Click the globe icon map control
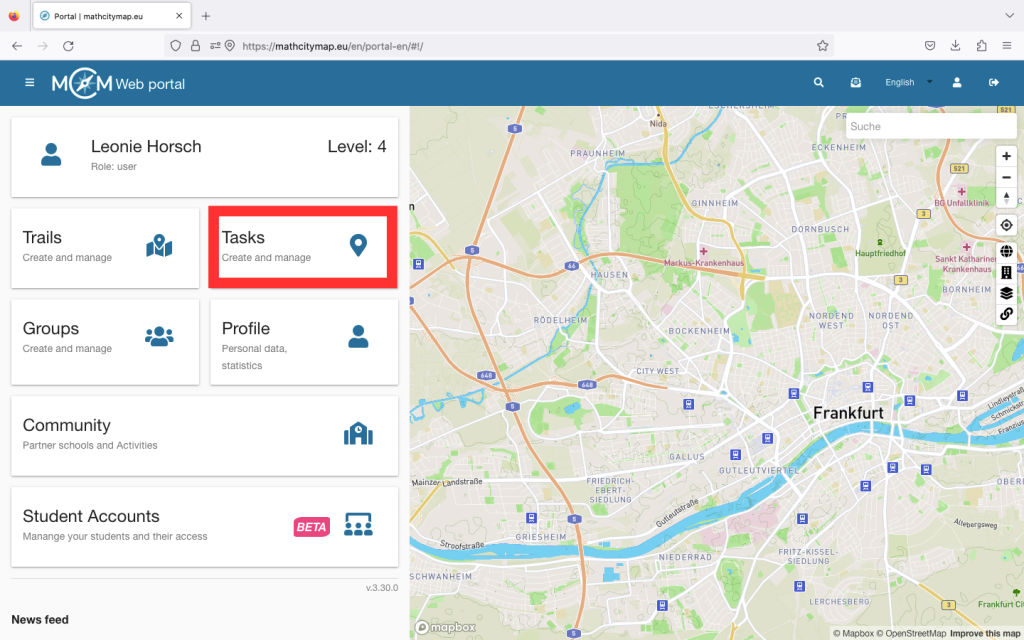 click(x=1006, y=252)
